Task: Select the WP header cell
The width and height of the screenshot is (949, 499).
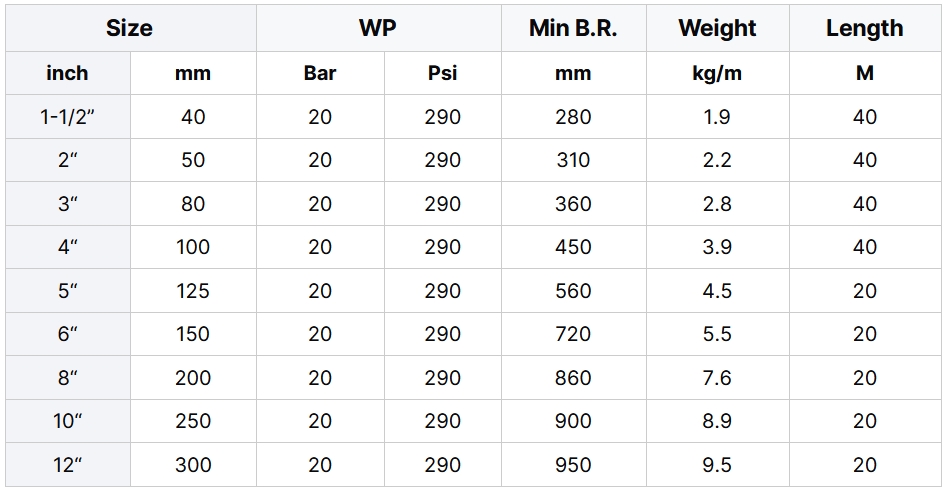Action: [379, 28]
